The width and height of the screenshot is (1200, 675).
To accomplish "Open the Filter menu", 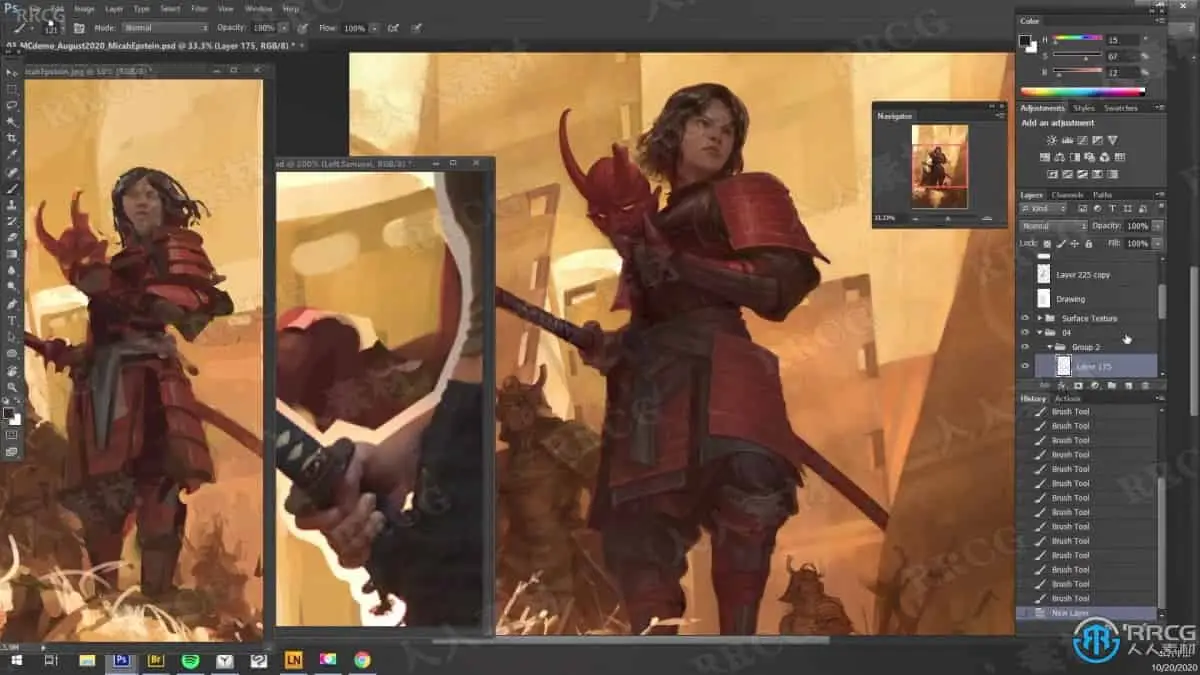I will point(199,8).
